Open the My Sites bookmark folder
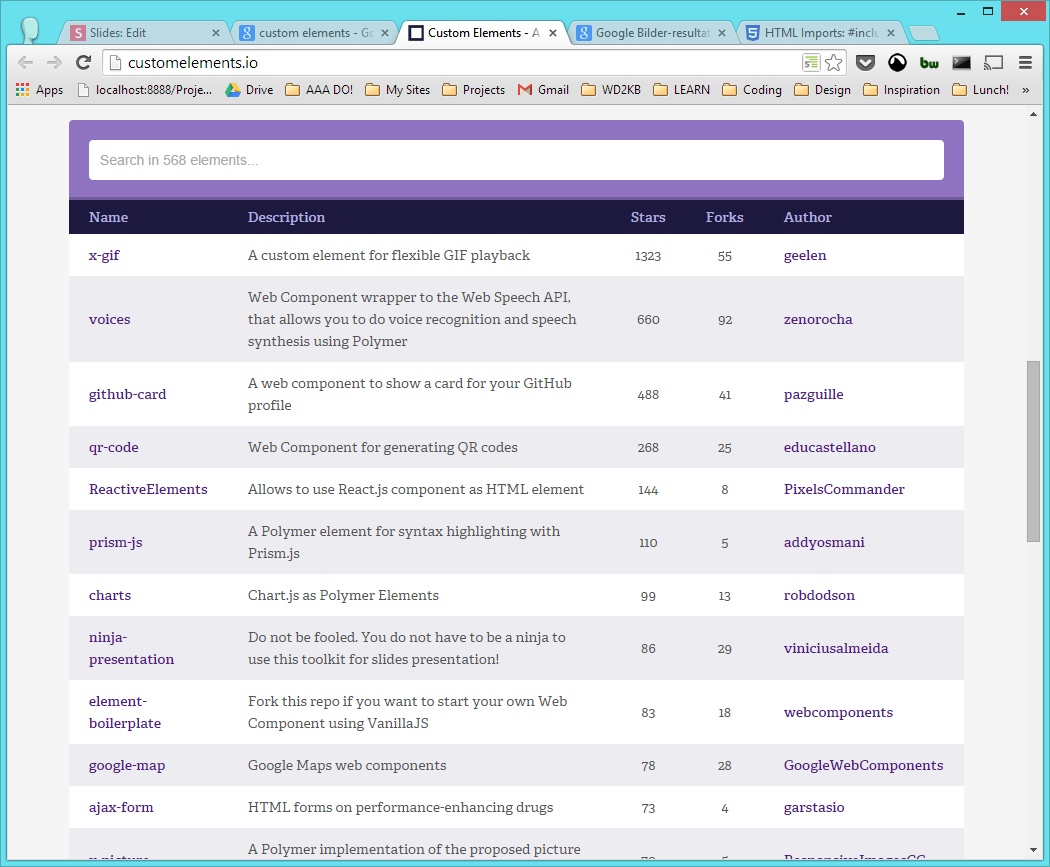 coord(398,90)
